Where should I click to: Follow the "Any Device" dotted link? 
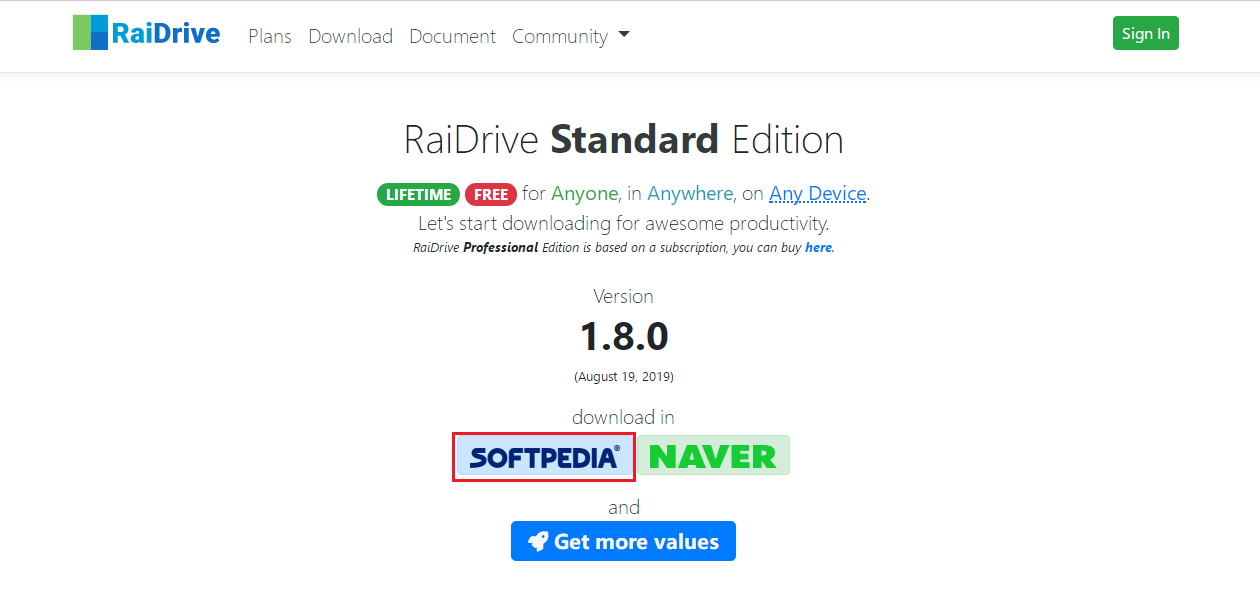pos(818,193)
